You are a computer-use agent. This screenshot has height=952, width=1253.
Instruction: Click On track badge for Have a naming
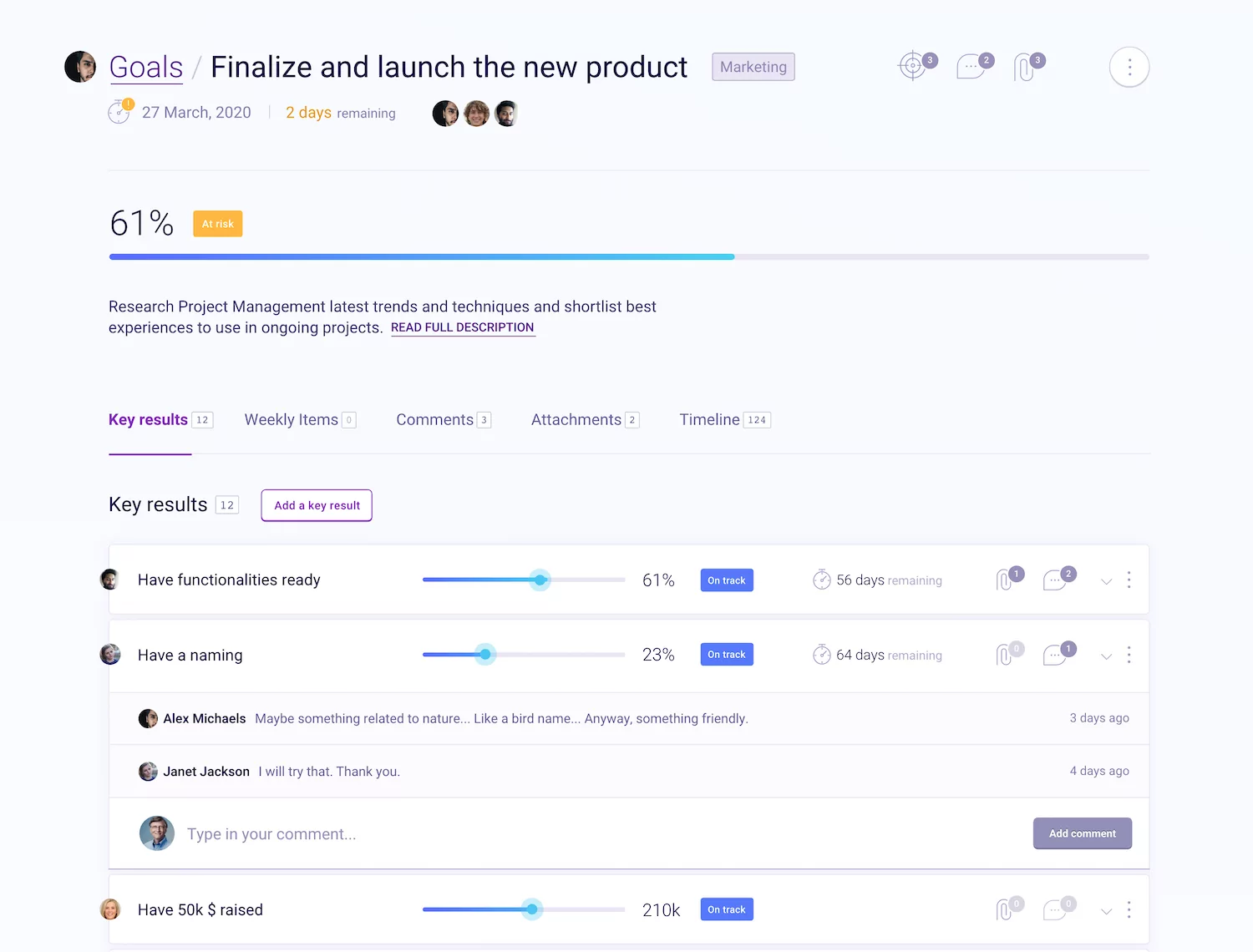click(727, 655)
